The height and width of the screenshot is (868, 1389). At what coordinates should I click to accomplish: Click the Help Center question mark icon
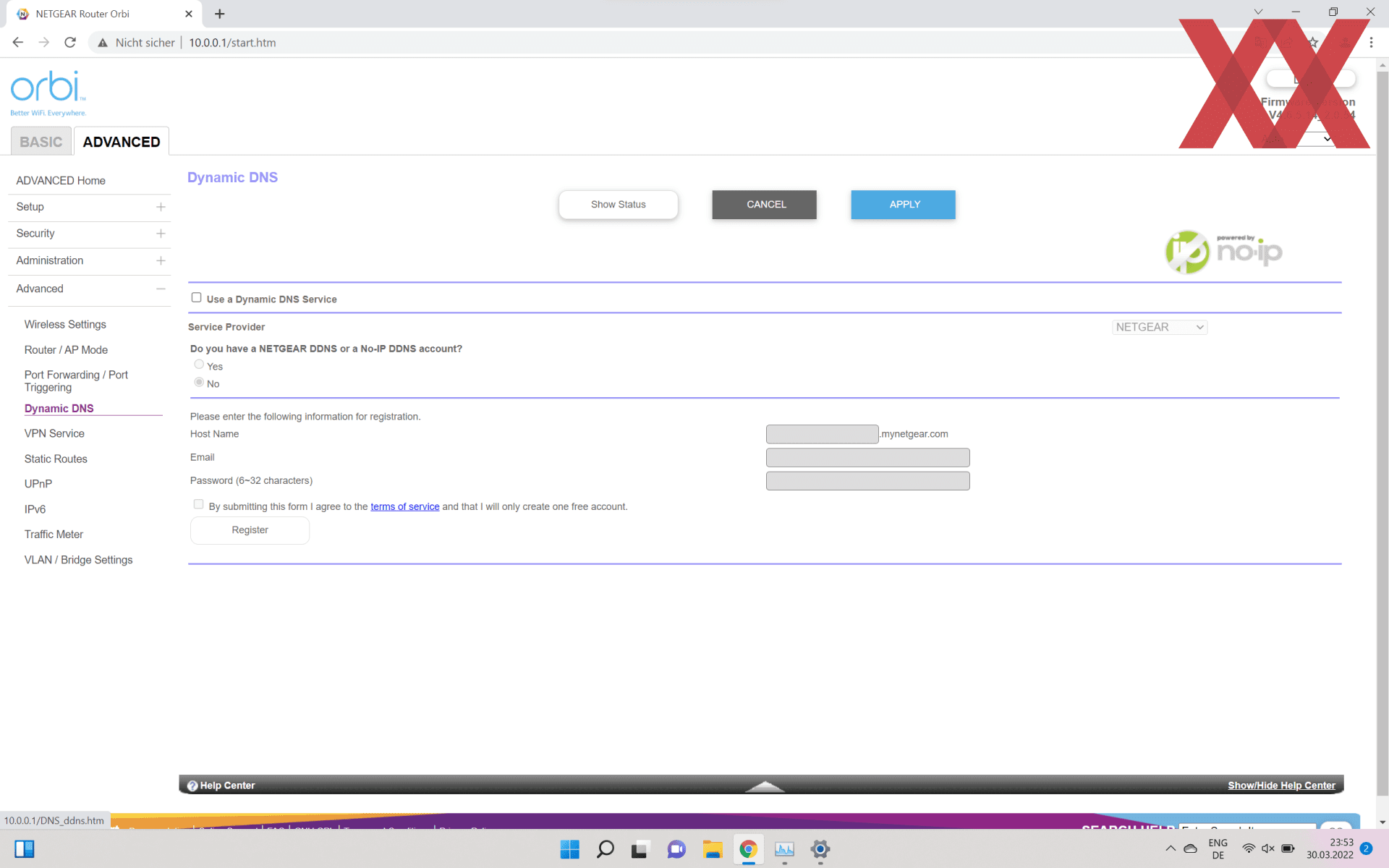(x=192, y=786)
